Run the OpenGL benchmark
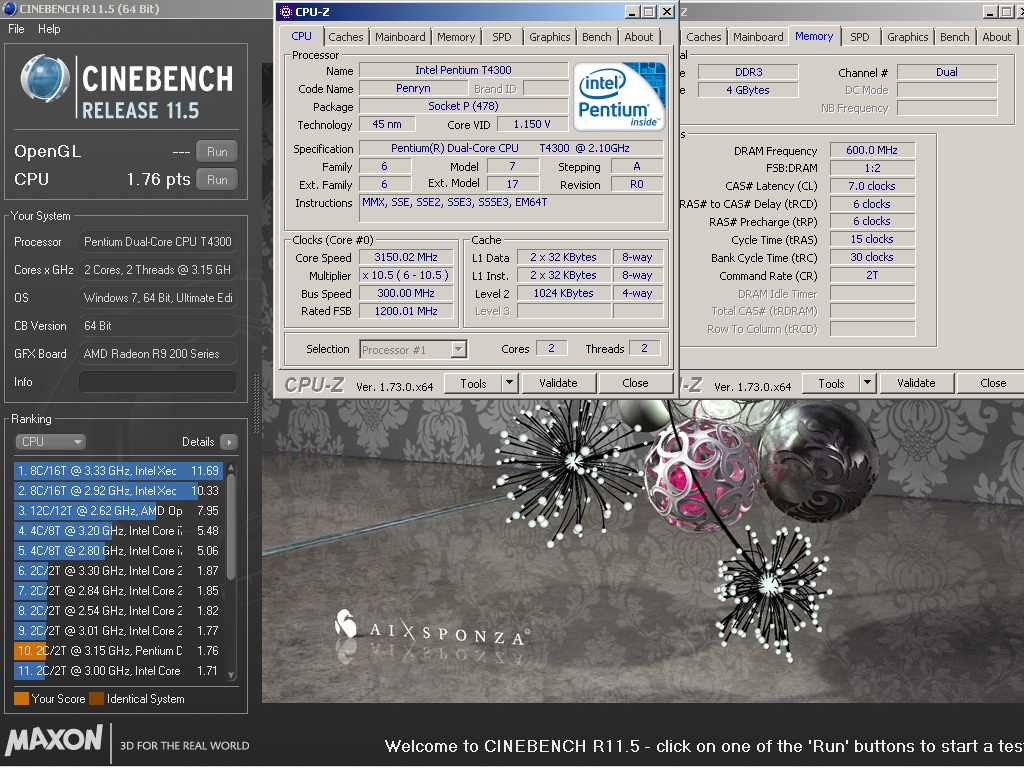The width and height of the screenshot is (1024, 768). [x=217, y=152]
